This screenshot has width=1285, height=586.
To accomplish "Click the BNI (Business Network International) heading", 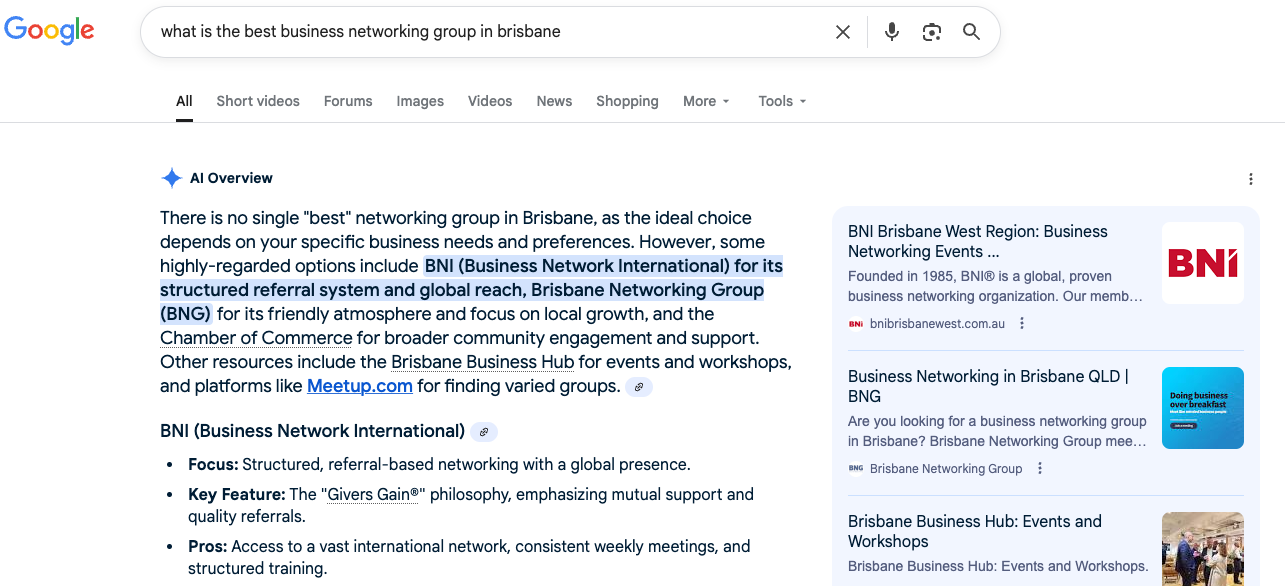I will 312,431.
